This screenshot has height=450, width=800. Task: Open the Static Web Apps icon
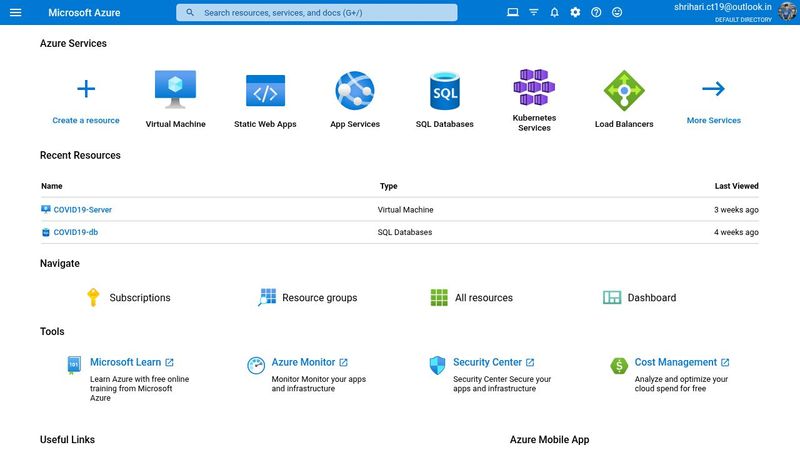pos(265,91)
